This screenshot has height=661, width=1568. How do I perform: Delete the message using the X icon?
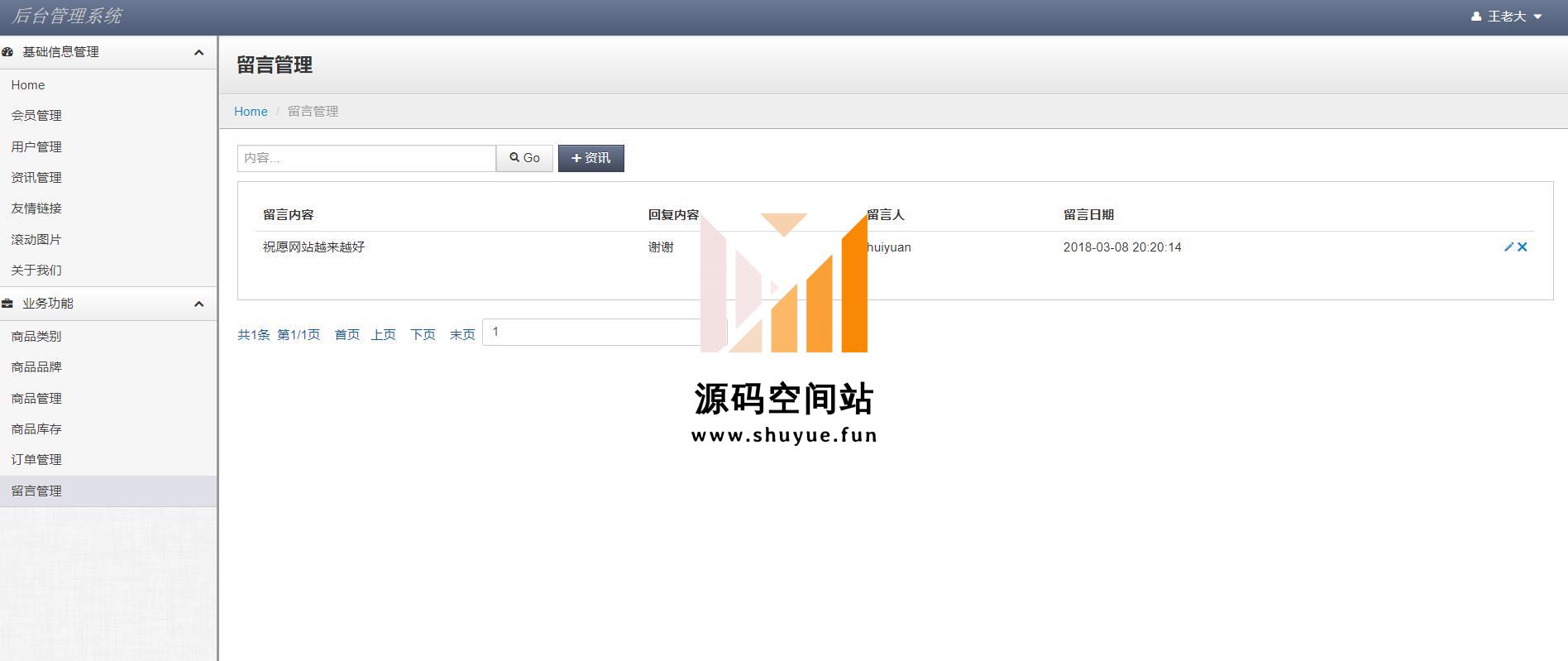[1523, 247]
